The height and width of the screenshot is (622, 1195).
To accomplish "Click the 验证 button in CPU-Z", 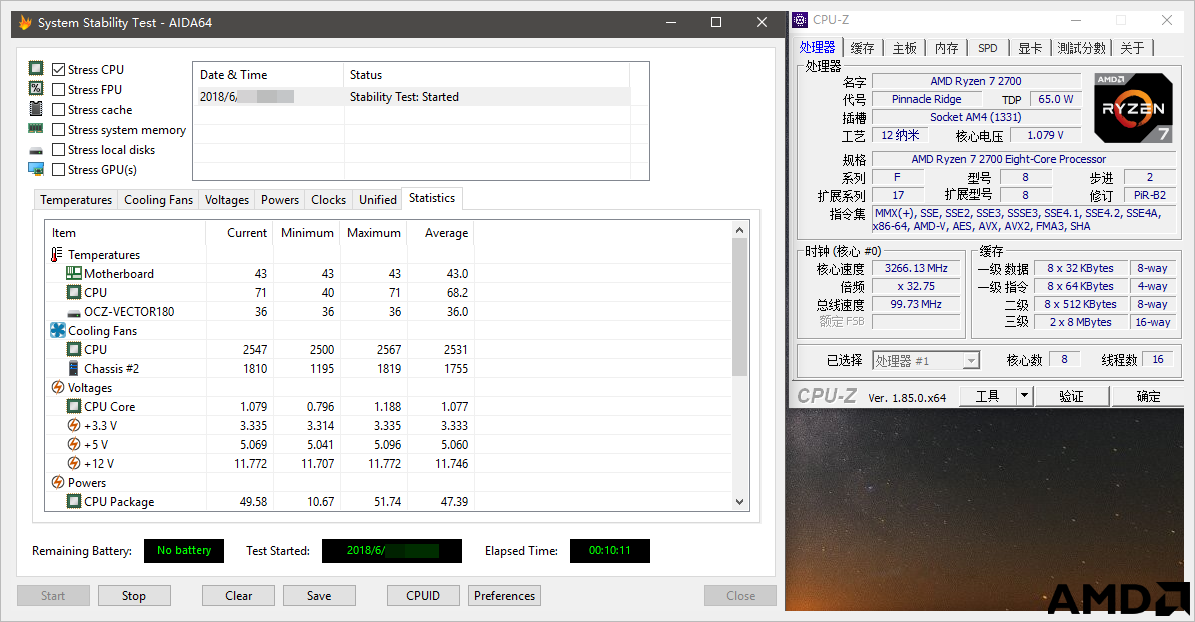I will click(x=1072, y=396).
